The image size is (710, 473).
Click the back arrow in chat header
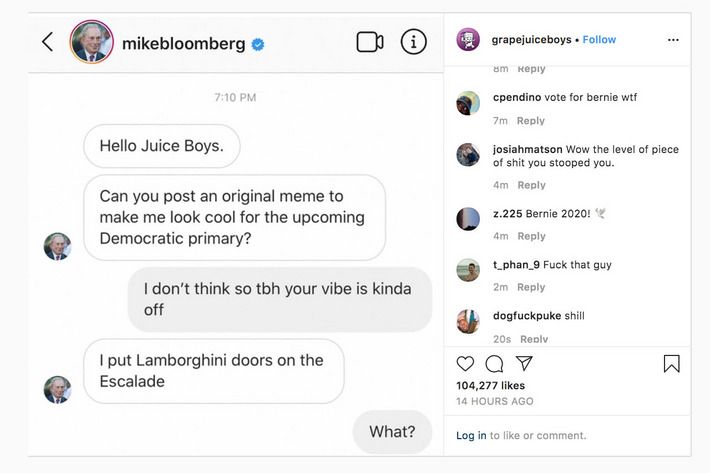pos(47,42)
